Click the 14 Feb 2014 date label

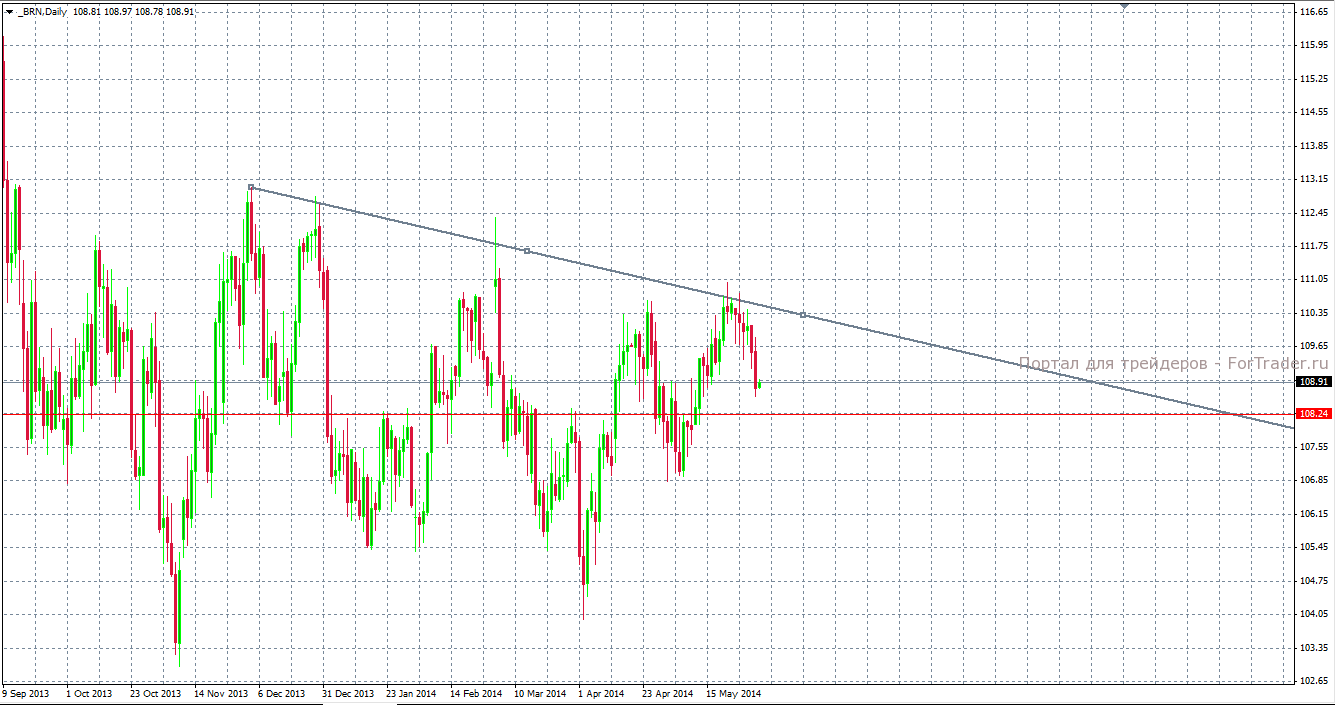[x=476, y=693]
